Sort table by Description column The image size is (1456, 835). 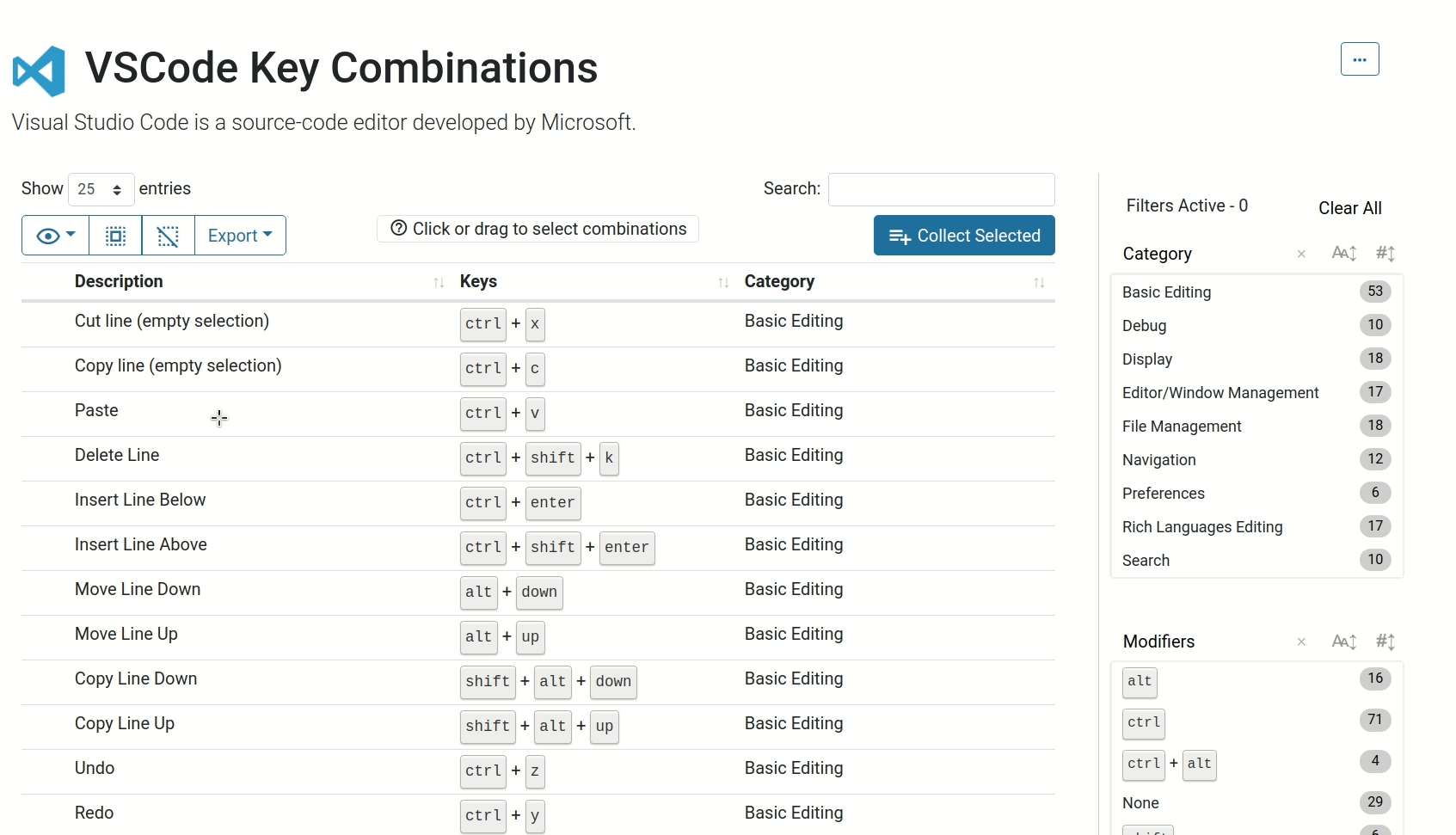(439, 282)
